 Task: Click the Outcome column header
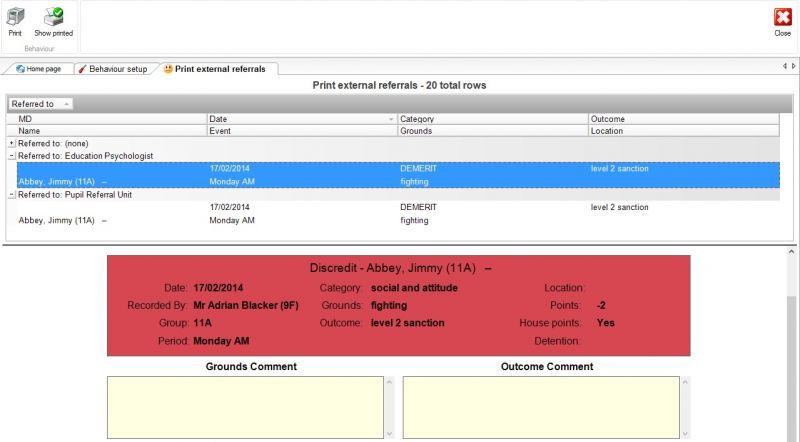(684, 119)
